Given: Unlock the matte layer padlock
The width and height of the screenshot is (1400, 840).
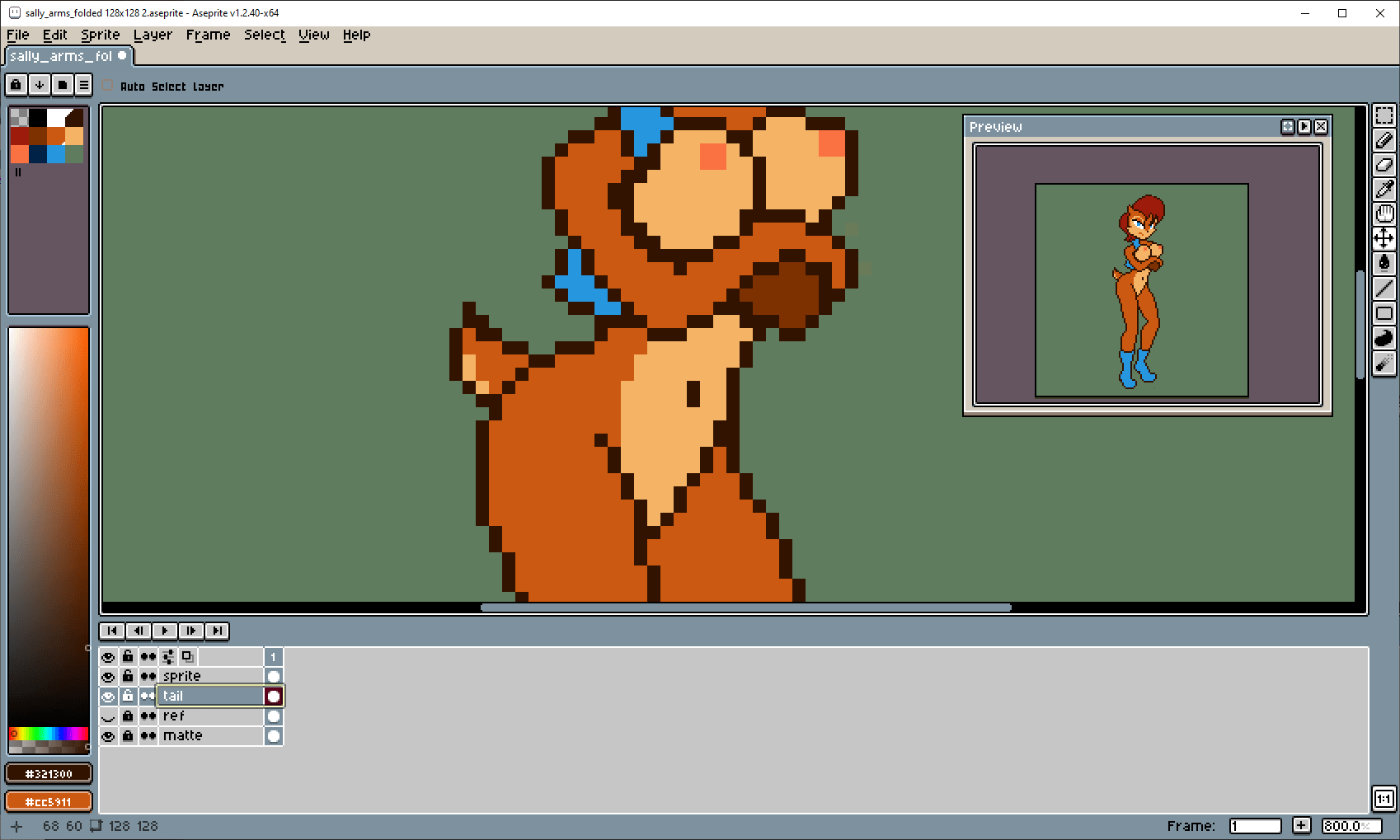Looking at the screenshot, I should [128, 736].
